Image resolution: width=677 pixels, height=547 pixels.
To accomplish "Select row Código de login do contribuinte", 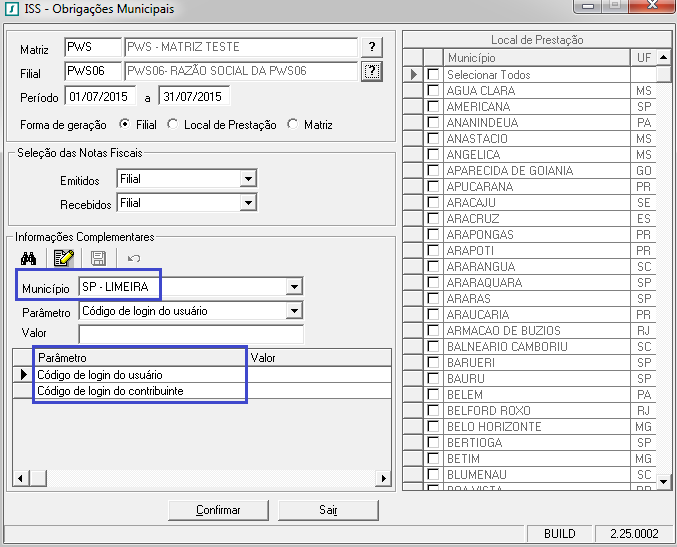I will (x=202, y=391).
